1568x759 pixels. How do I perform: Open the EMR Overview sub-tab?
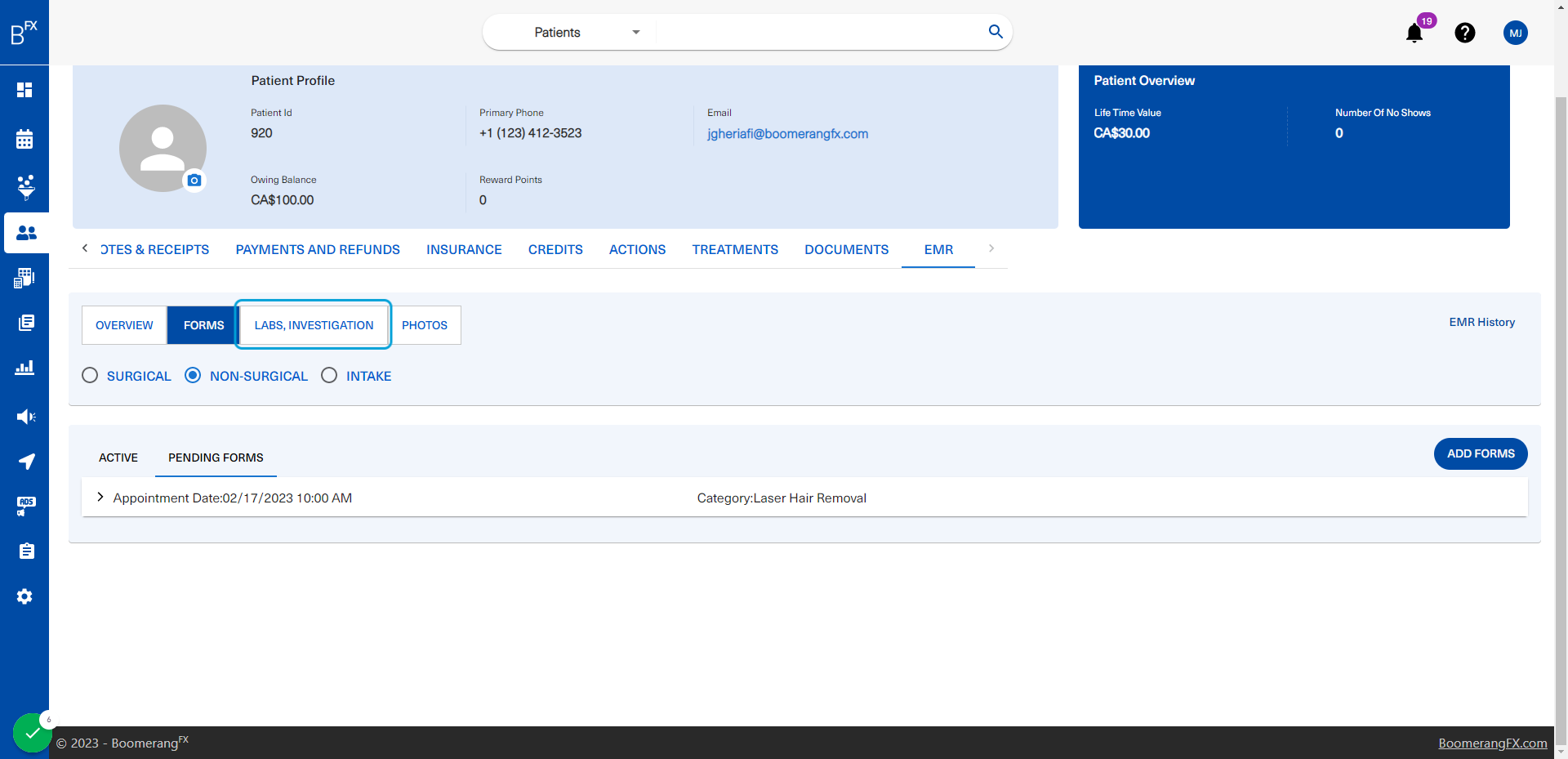(x=124, y=325)
